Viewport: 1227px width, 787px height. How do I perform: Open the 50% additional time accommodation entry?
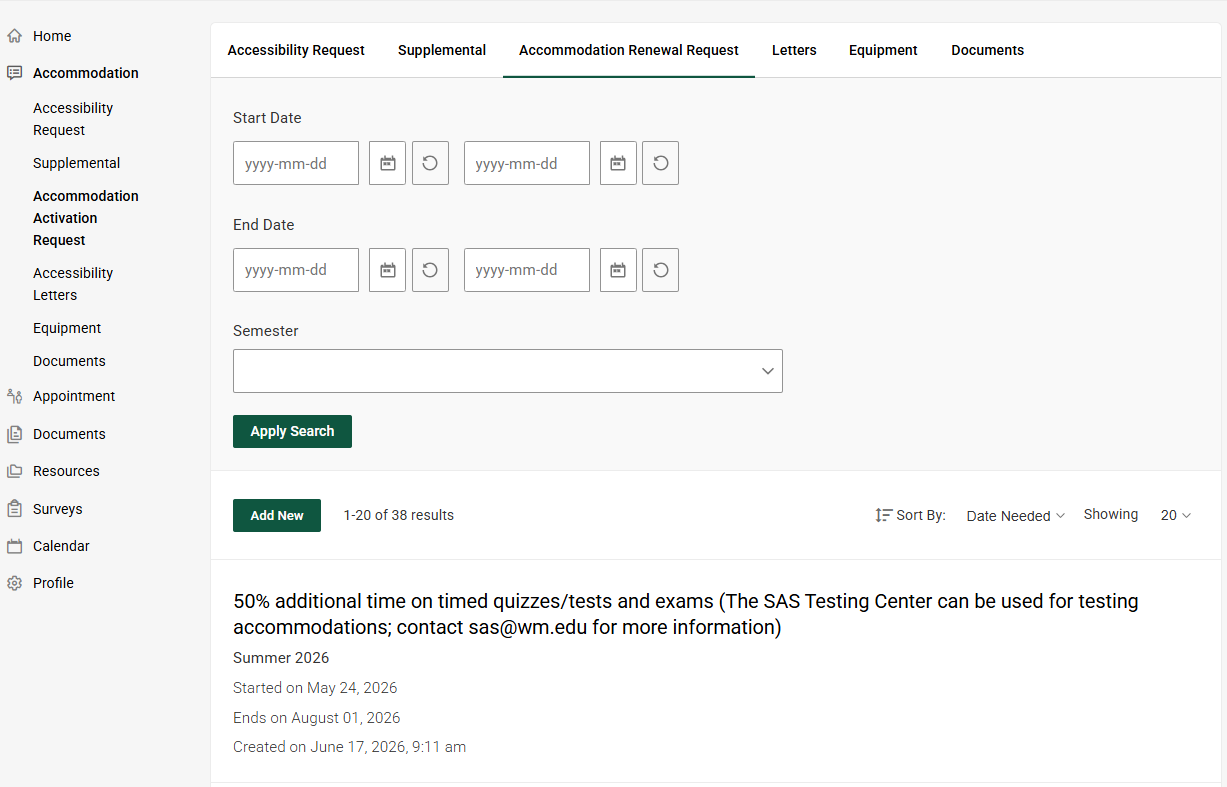(x=686, y=614)
